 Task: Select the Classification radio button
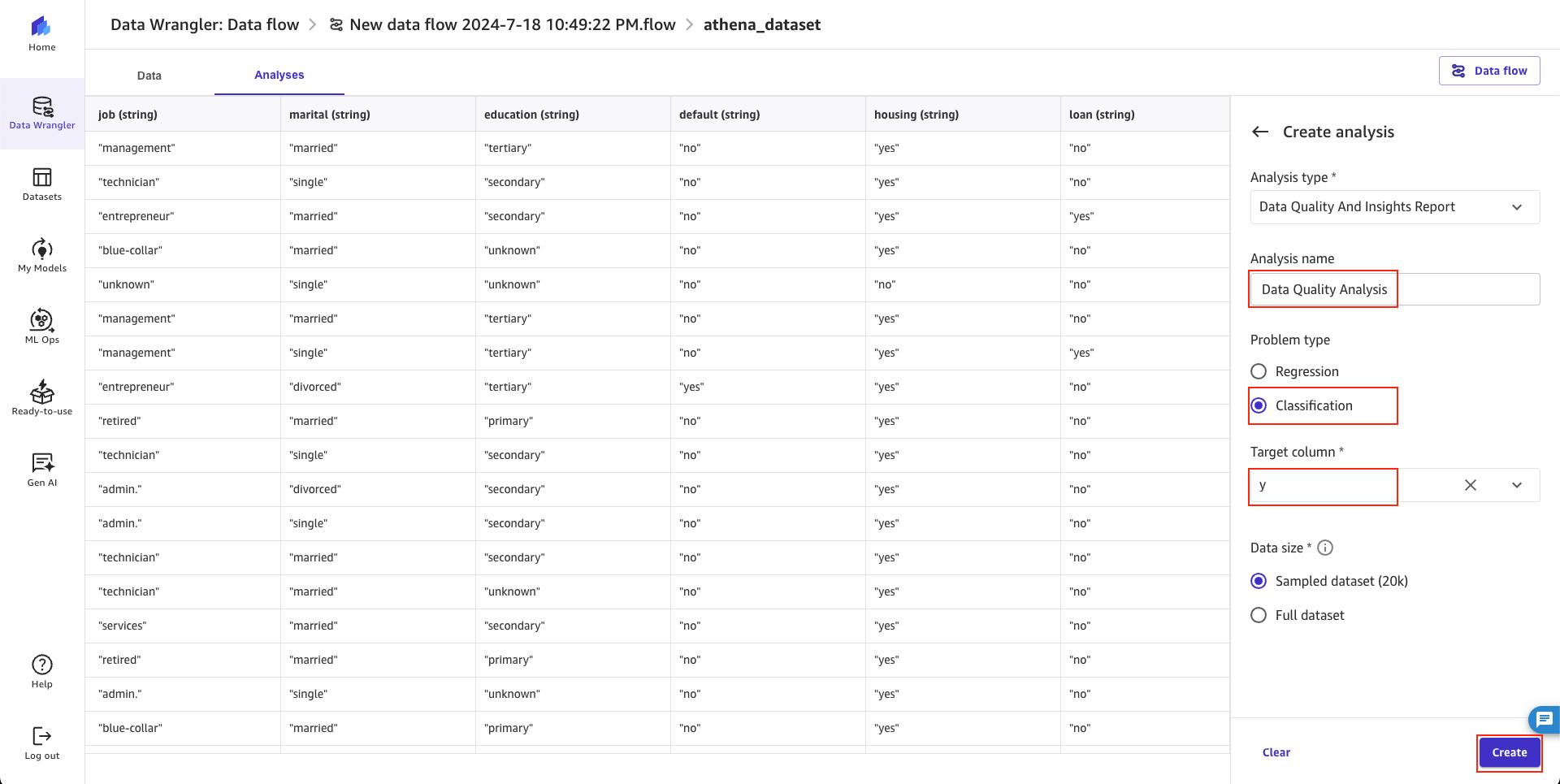1259,405
